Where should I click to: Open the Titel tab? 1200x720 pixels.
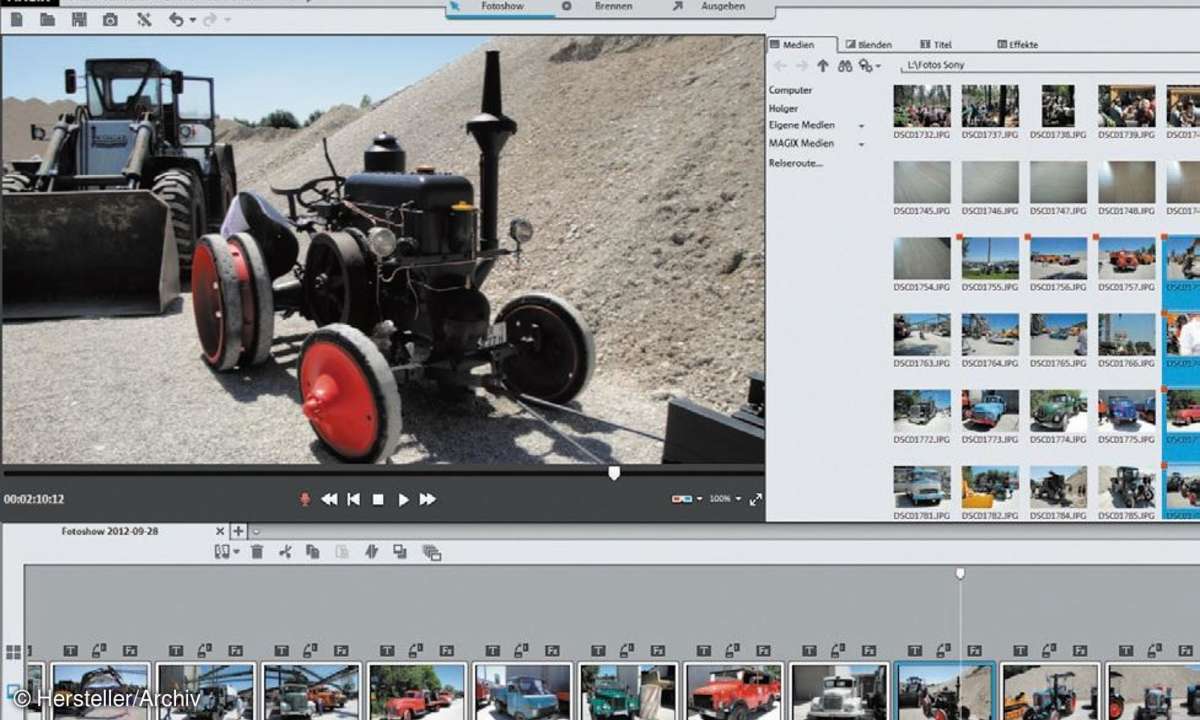936,45
